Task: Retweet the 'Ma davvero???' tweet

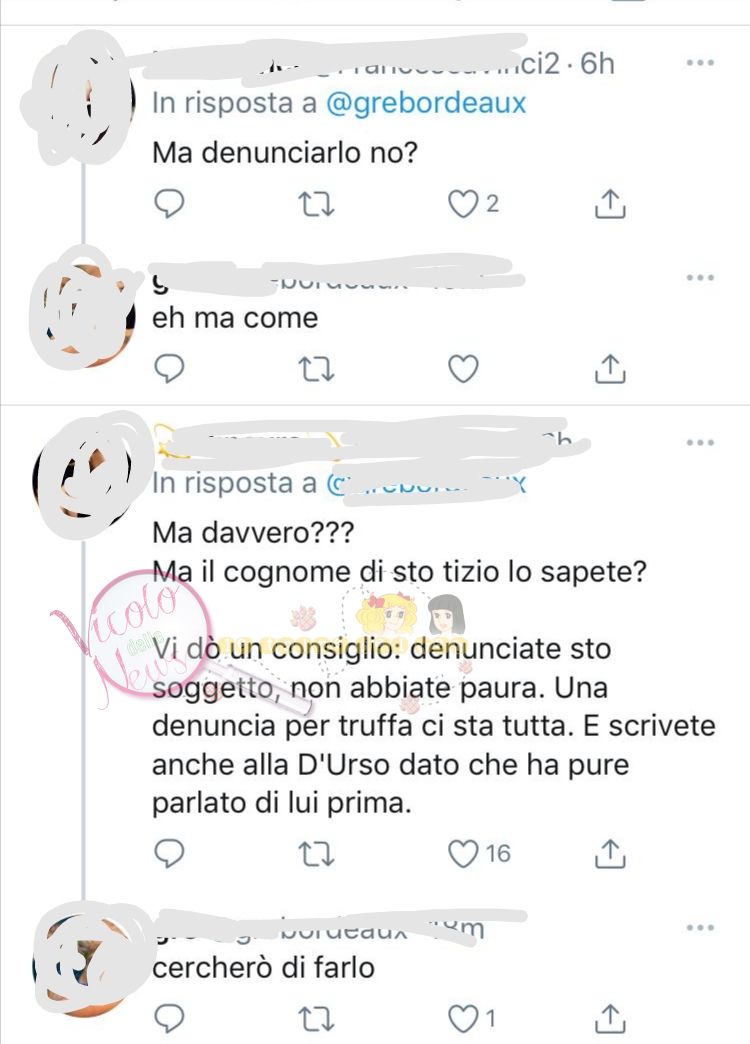Action: [x=316, y=854]
